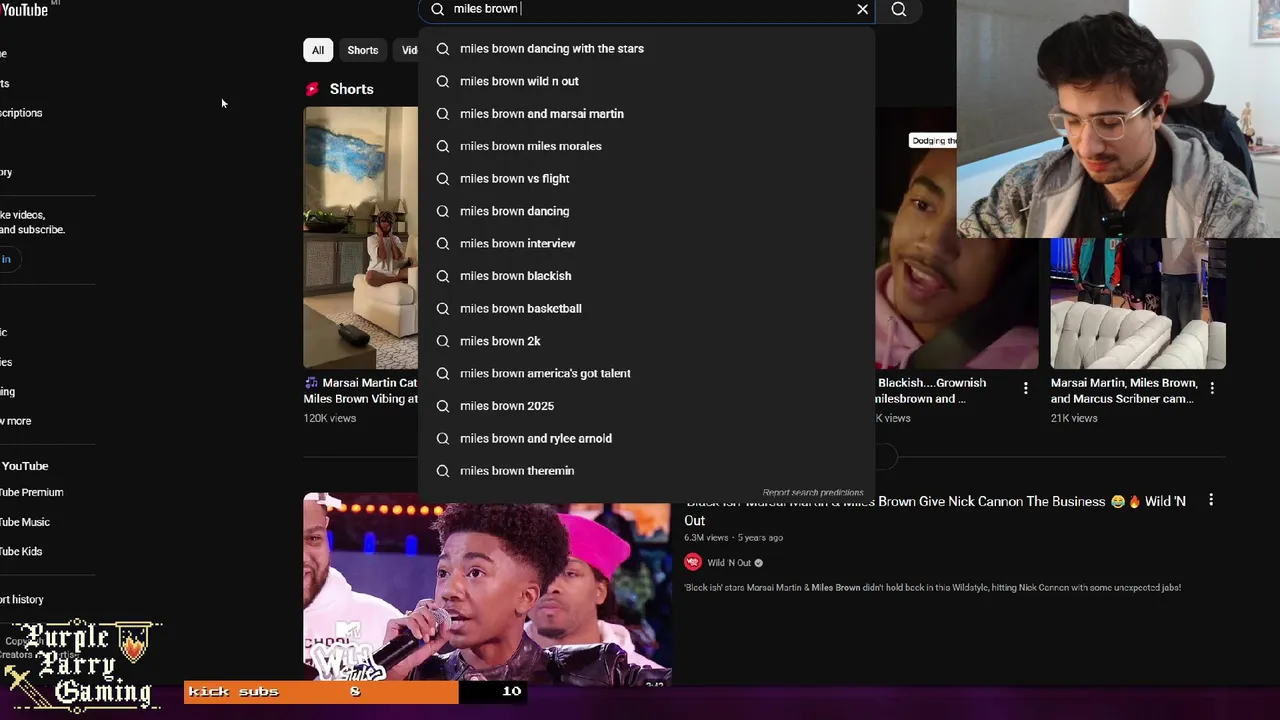Screen dimensions: 1280x720
Task: Open more options for 'Marsai Martin, Miles Brown' short
Action: [1212, 388]
